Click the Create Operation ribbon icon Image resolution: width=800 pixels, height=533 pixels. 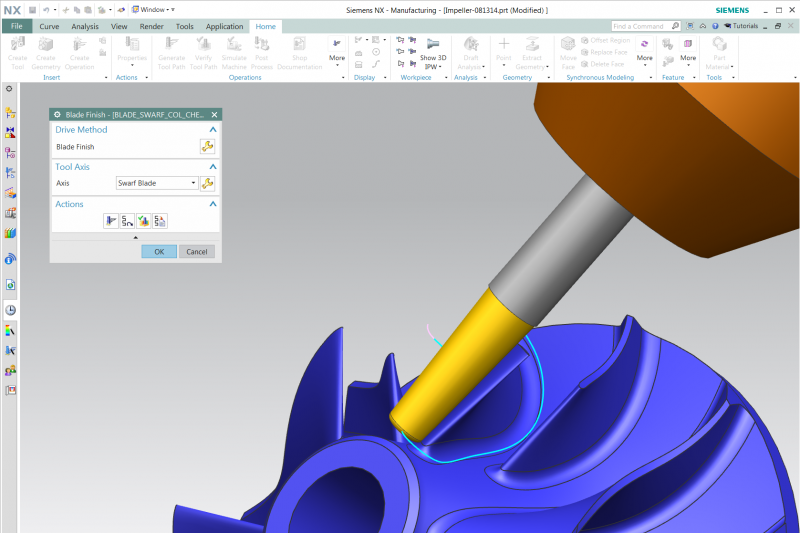pos(79,45)
